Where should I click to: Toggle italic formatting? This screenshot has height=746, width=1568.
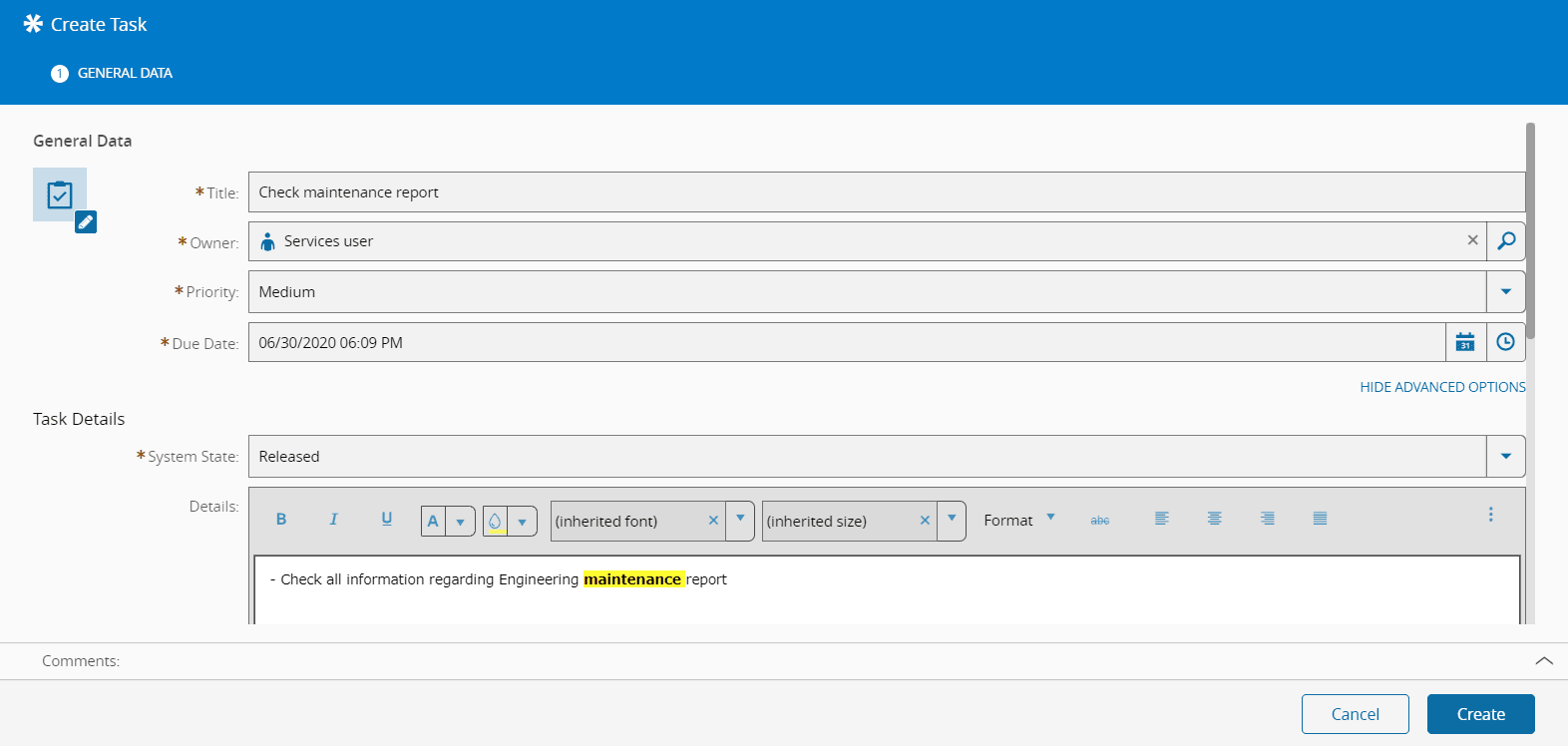pos(333,520)
